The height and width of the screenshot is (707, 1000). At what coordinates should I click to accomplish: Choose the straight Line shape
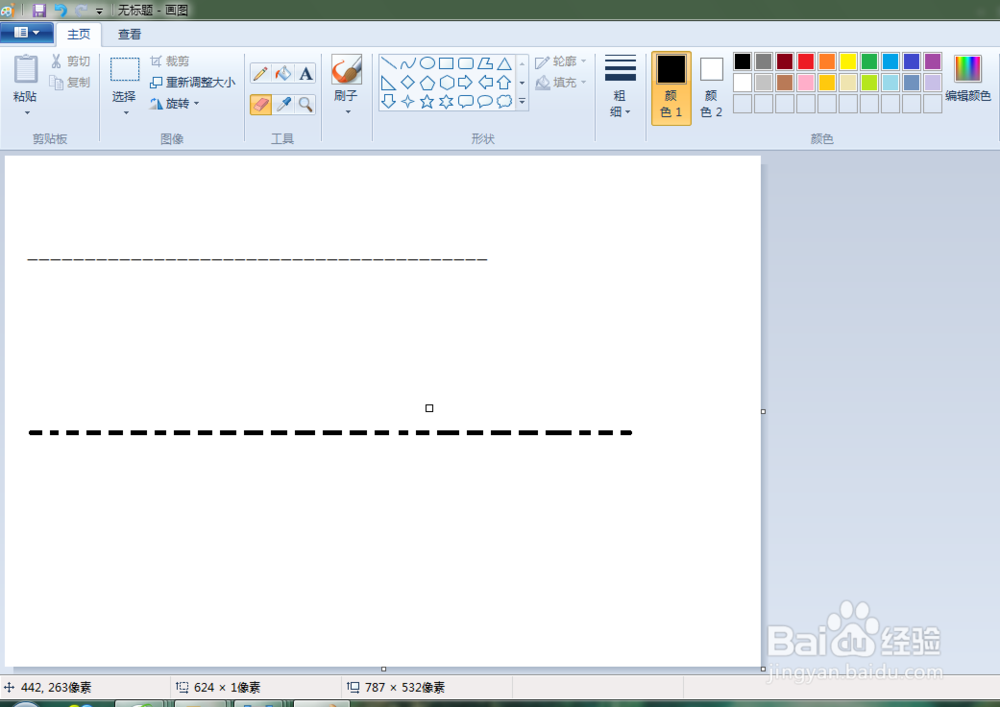(388, 63)
